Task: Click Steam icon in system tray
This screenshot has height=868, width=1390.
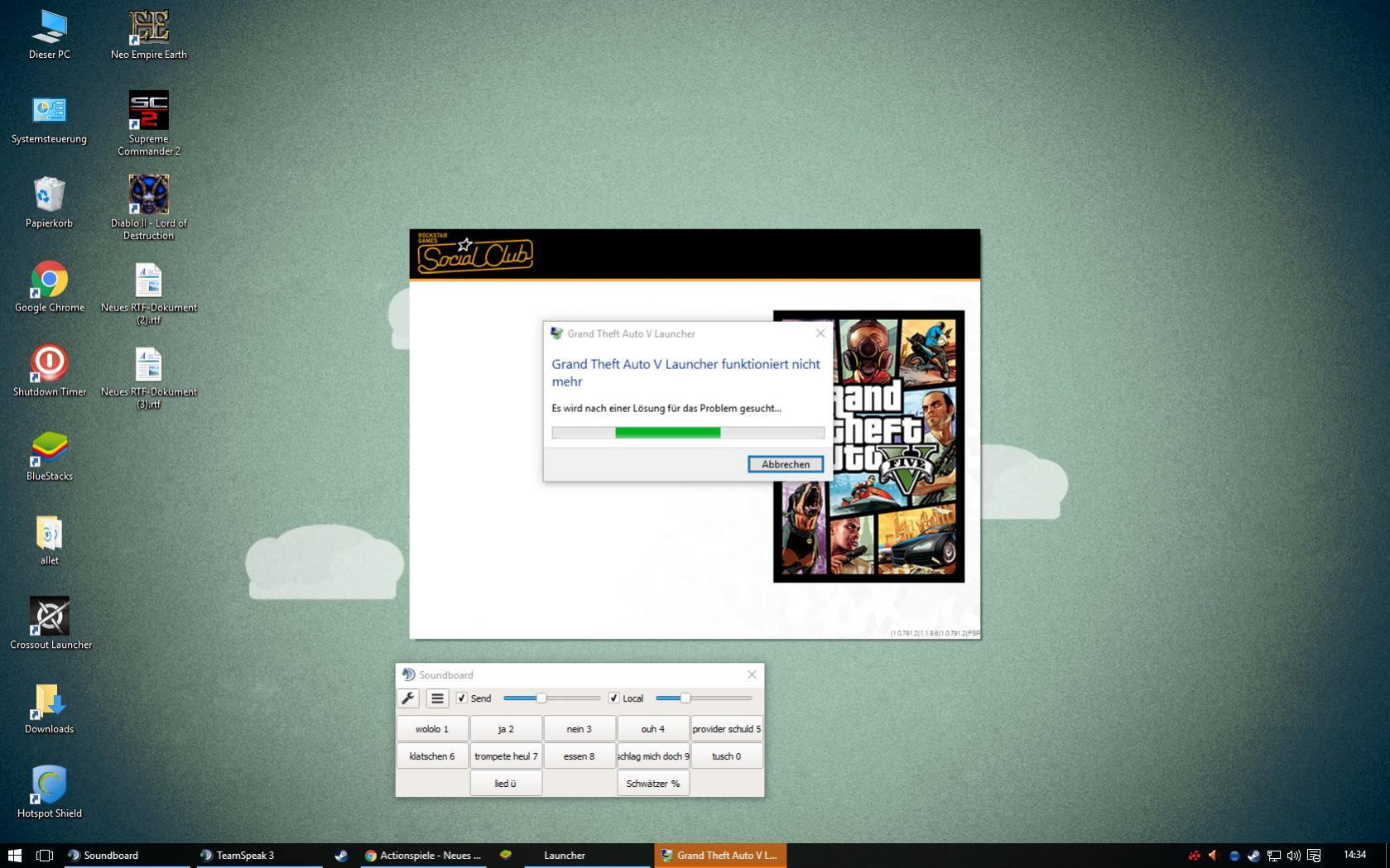Action: point(1253,856)
